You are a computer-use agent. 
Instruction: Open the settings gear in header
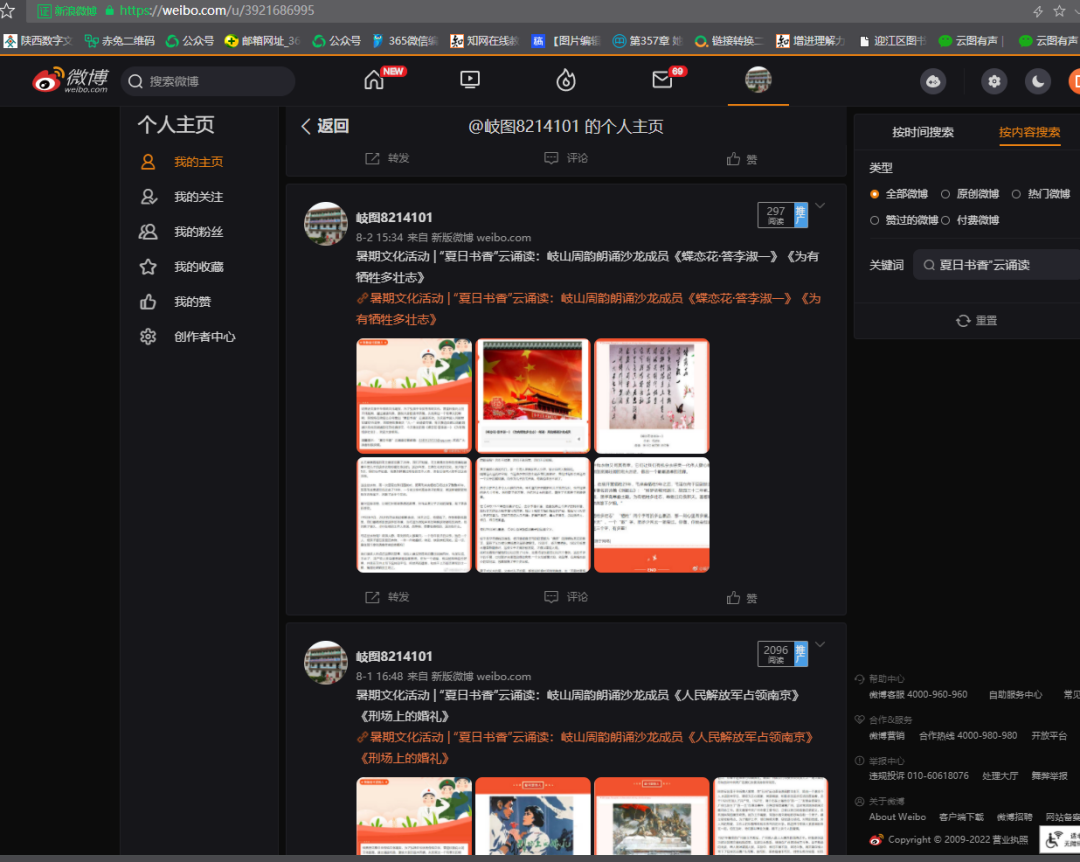coord(994,81)
